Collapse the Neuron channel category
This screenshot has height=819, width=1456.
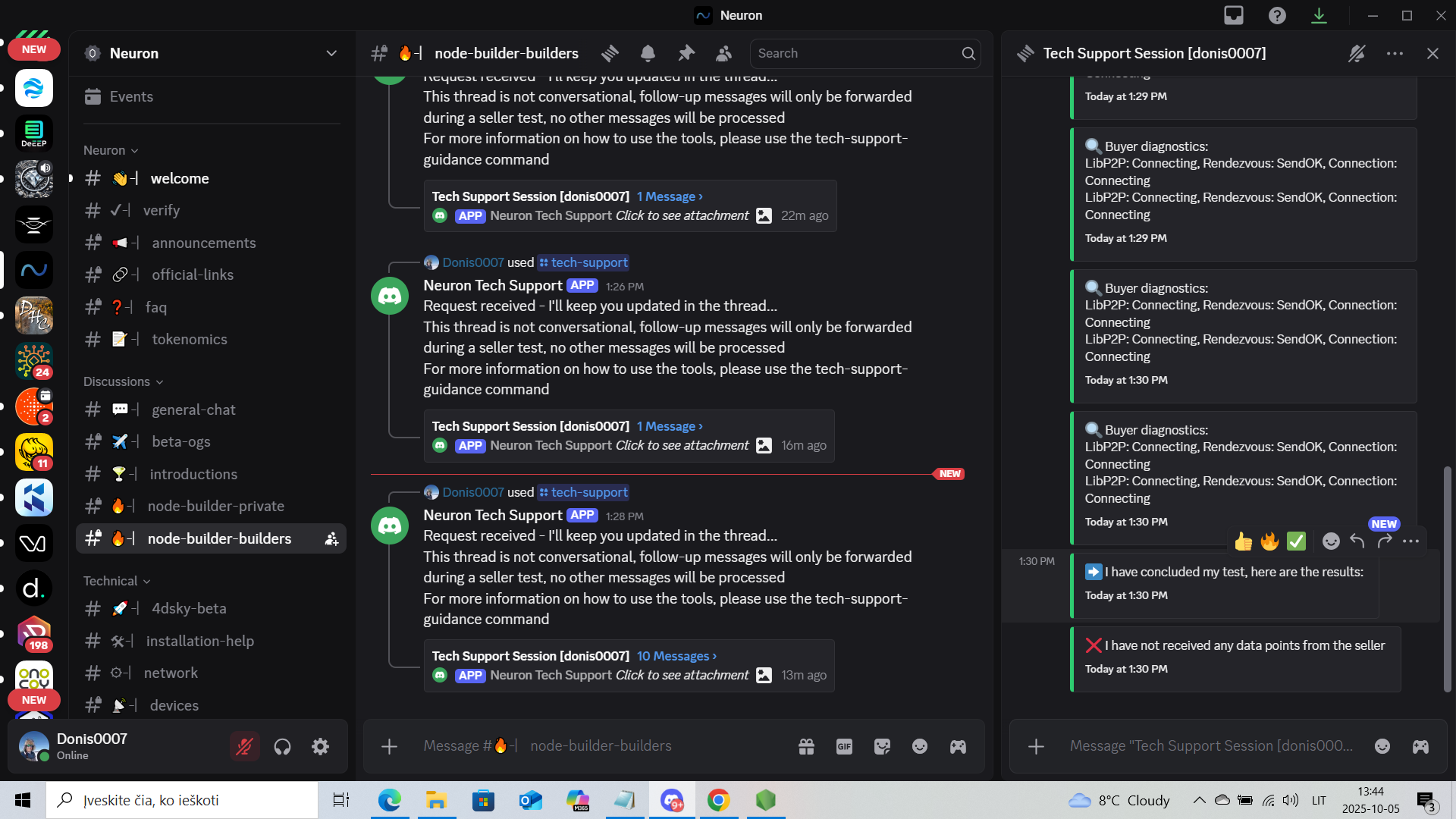pos(111,150)
